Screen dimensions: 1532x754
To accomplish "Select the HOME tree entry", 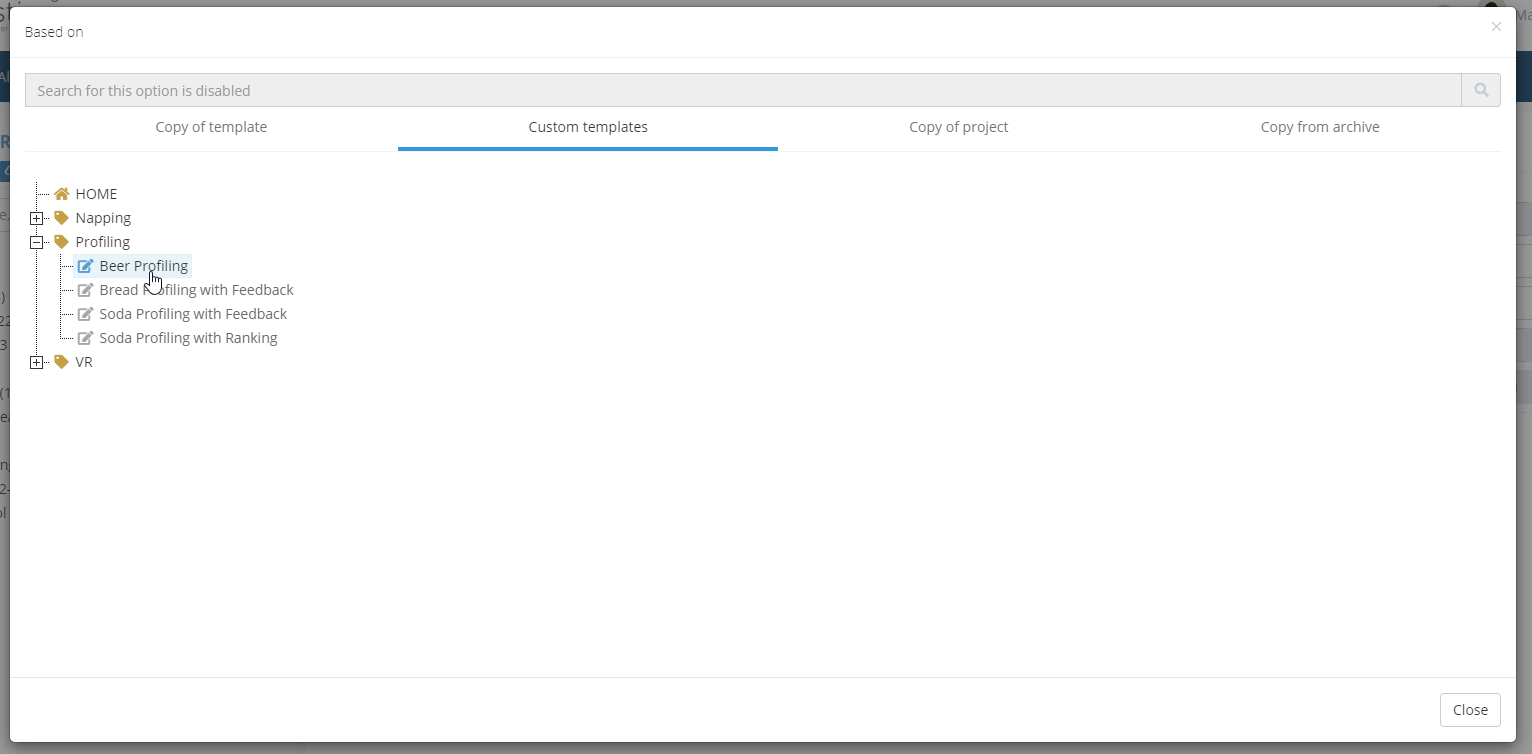I will 97,193.
